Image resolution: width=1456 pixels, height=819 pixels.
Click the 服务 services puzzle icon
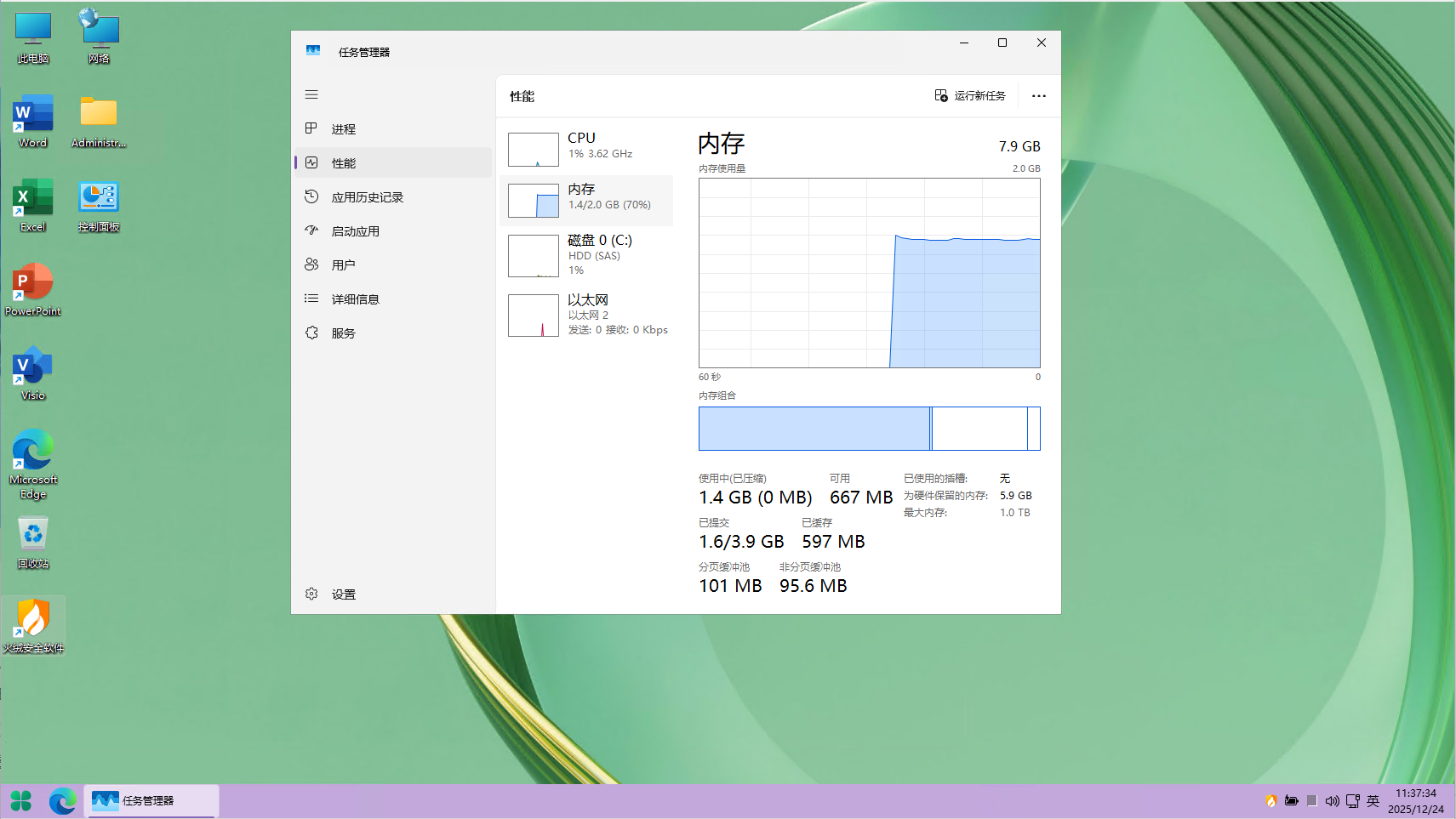coord(311,333)
